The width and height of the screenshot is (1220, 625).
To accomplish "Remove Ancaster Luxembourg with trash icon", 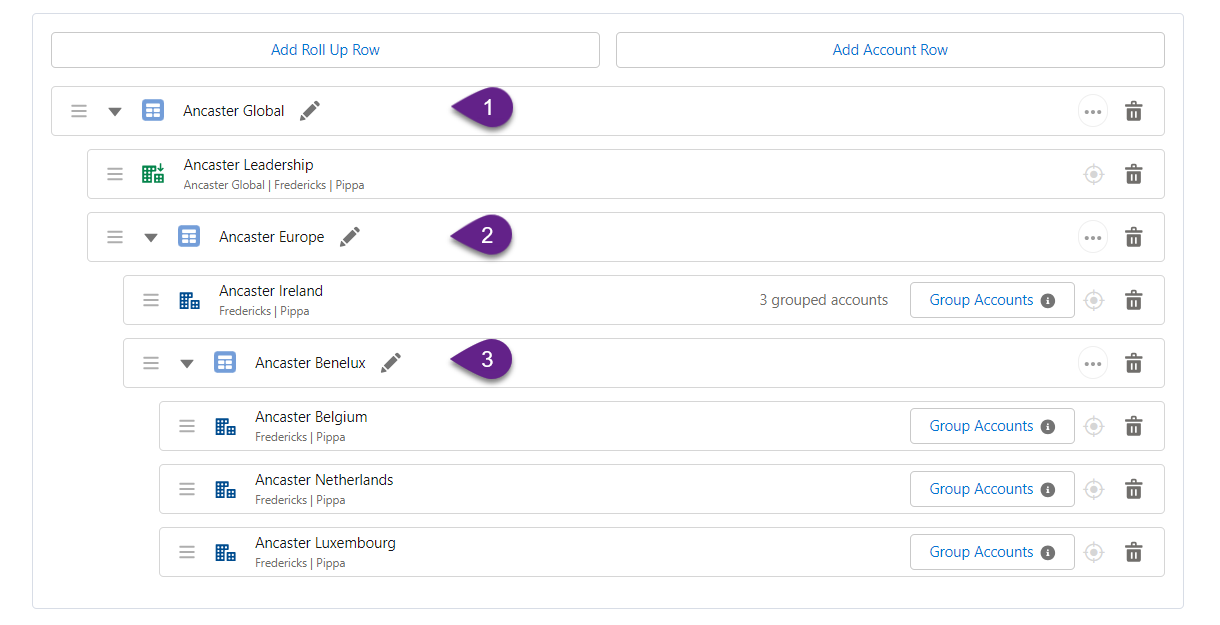I will click(1133, 552).
